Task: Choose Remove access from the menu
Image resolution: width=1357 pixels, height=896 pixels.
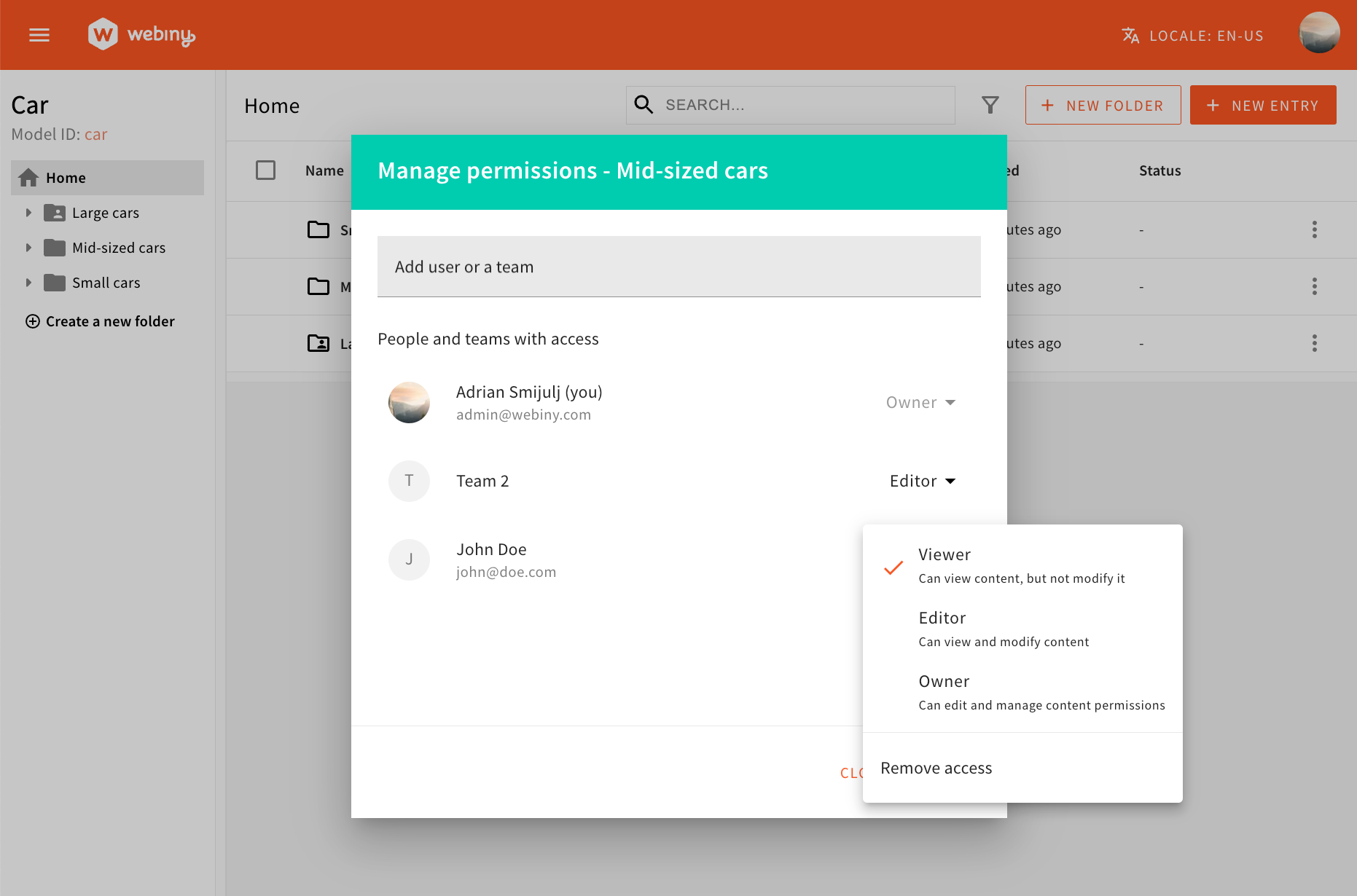Action: (936, 768)
